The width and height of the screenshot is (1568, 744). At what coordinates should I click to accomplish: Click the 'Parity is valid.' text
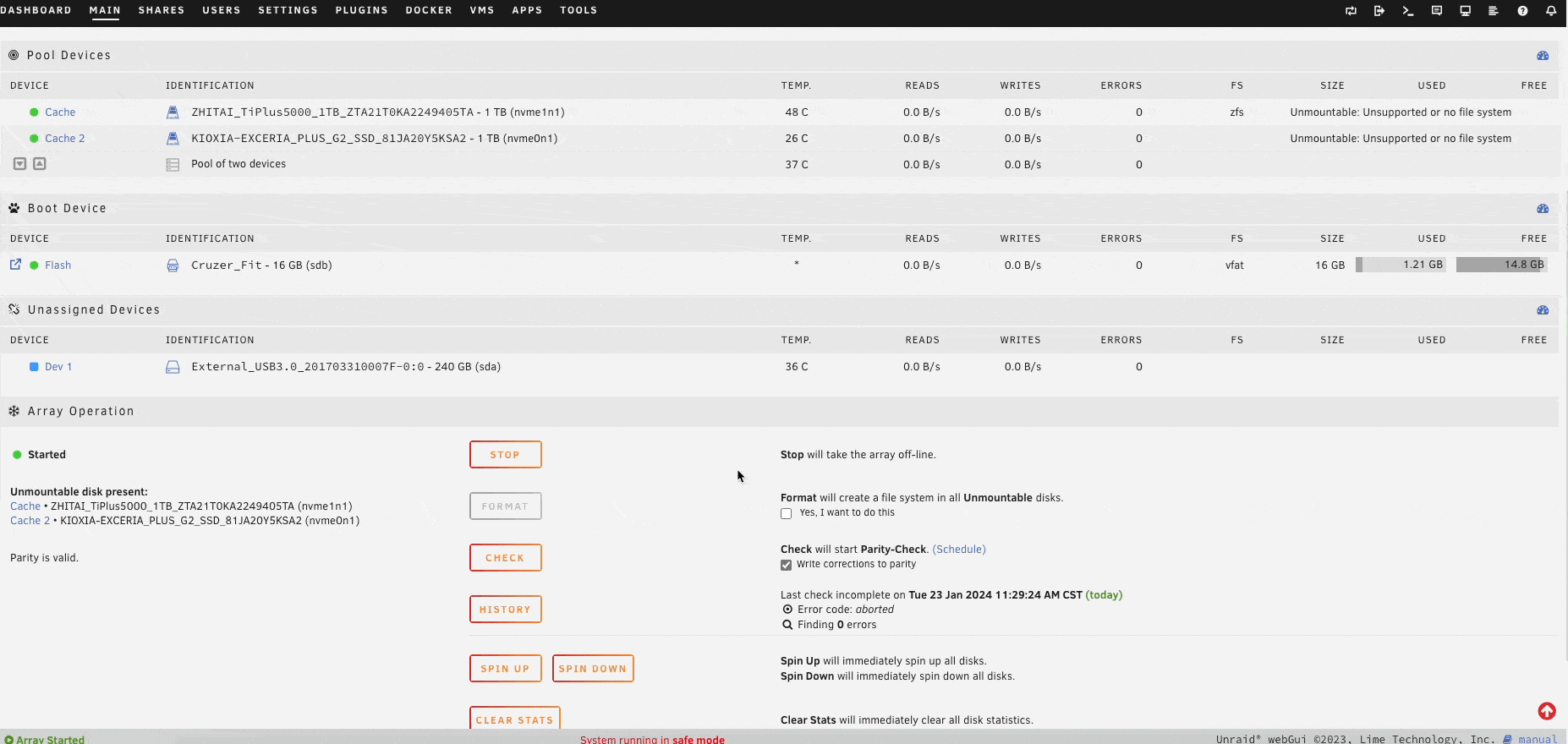(44, 558)
